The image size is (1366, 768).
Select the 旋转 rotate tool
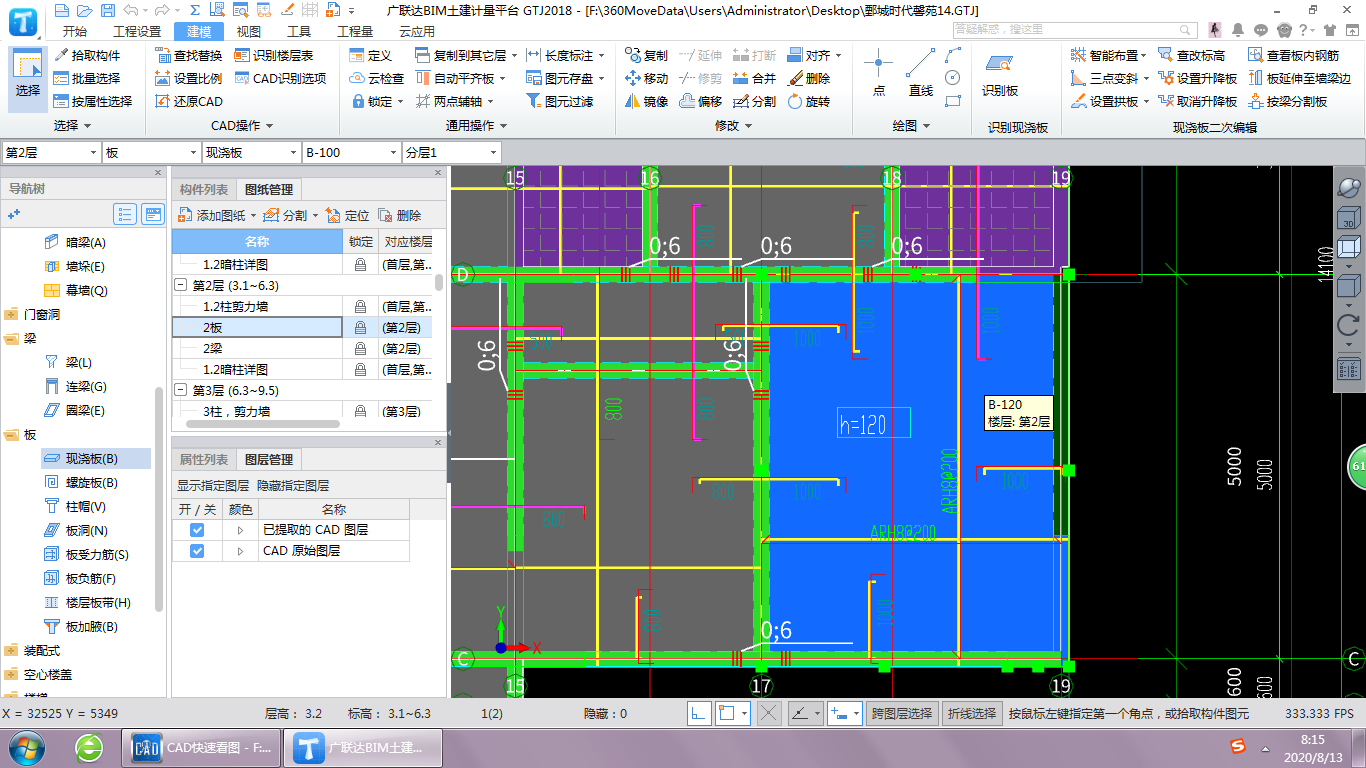pos(809,101)
